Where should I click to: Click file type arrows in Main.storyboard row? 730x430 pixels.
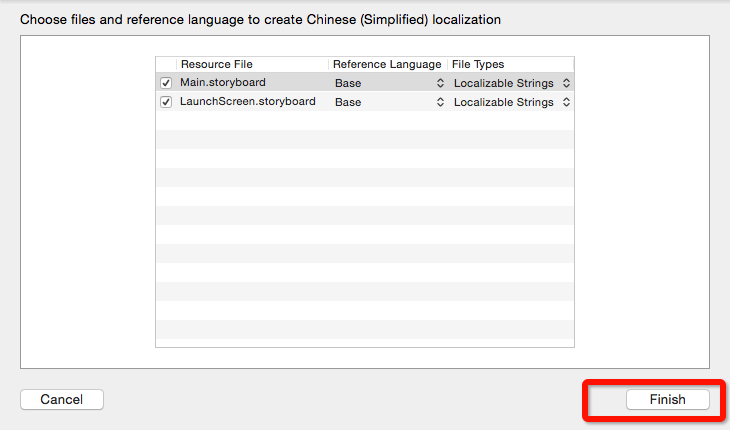pyautogui.click(x=566, y=83)
